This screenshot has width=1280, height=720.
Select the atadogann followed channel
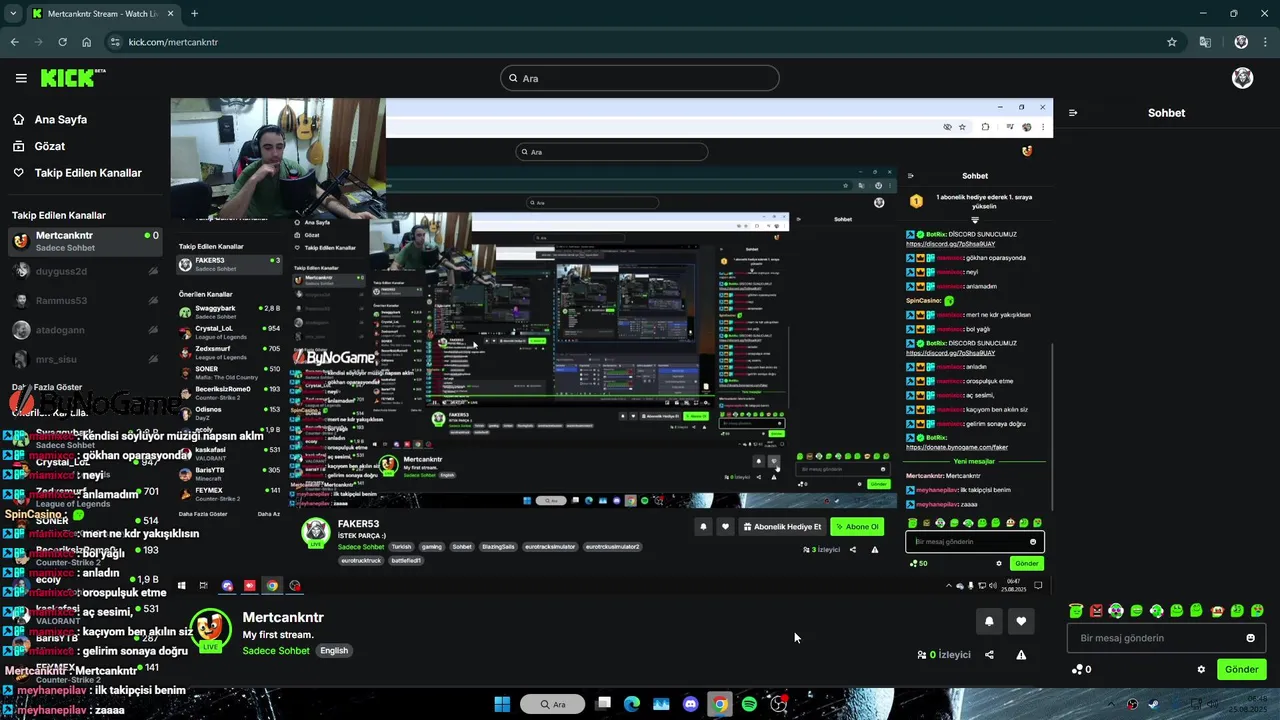pos(85,330)
